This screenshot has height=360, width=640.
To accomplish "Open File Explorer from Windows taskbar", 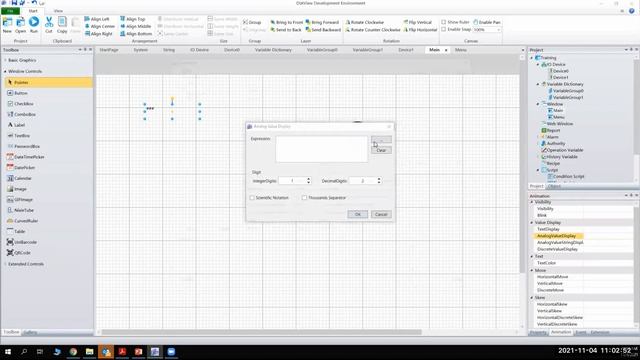I will (x=89, y=351).
